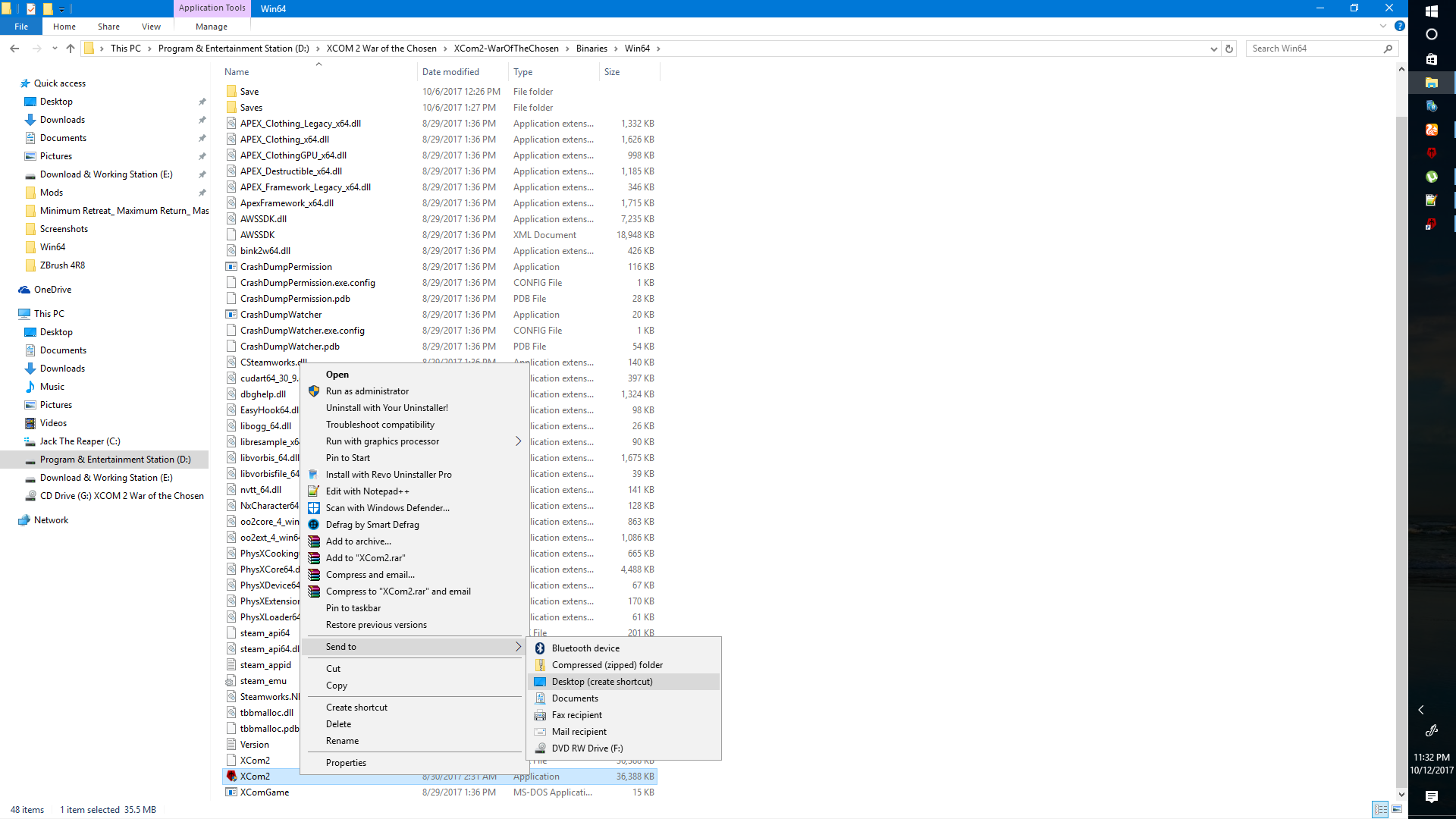
Task: Click breadcrumb chevron after This PC
Action: [149, 49]
